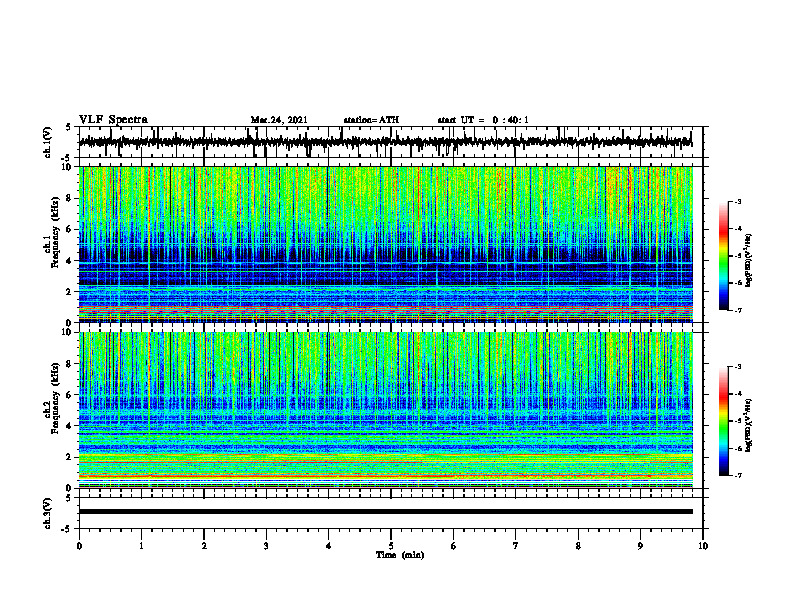Select the date text "Mar.24, 2021"

pos(279,120)
